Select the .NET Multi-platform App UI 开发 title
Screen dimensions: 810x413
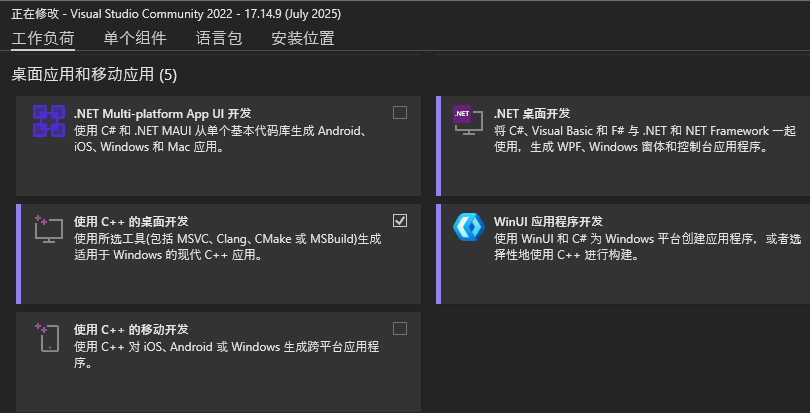tap(163, 113)
